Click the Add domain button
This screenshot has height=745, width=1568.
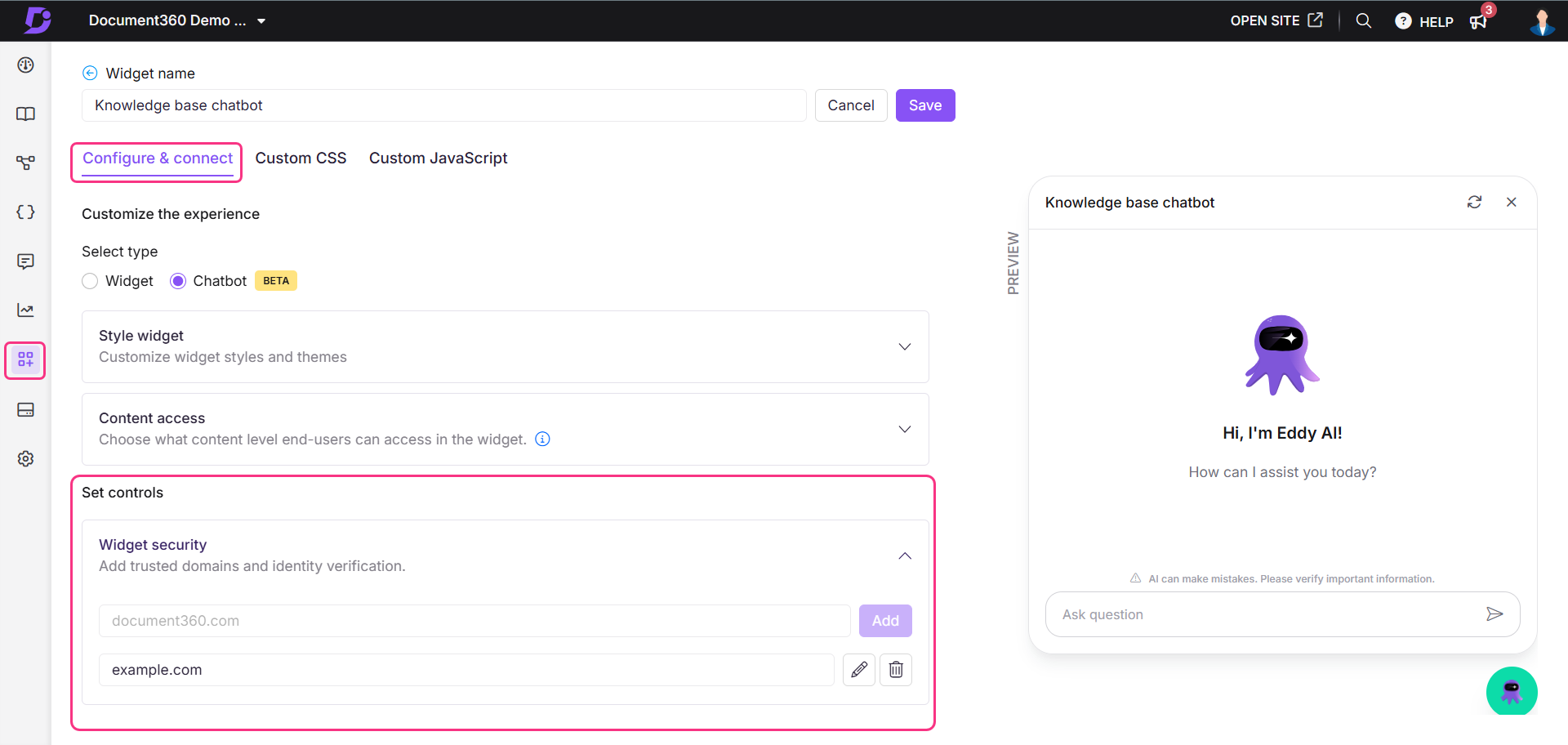click(x=885, y=621)
